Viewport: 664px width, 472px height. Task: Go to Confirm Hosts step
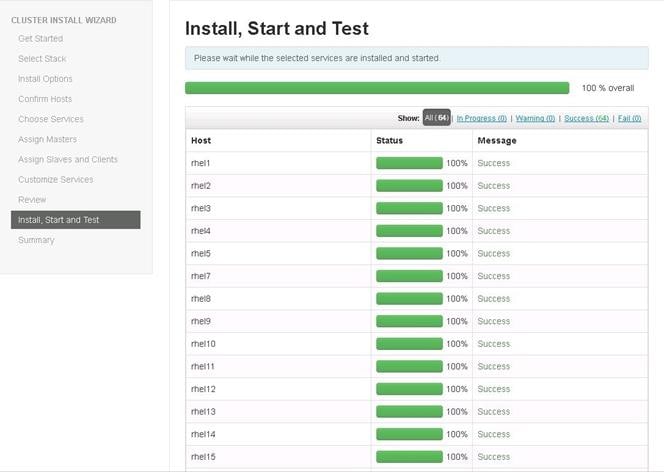(45, 99)
